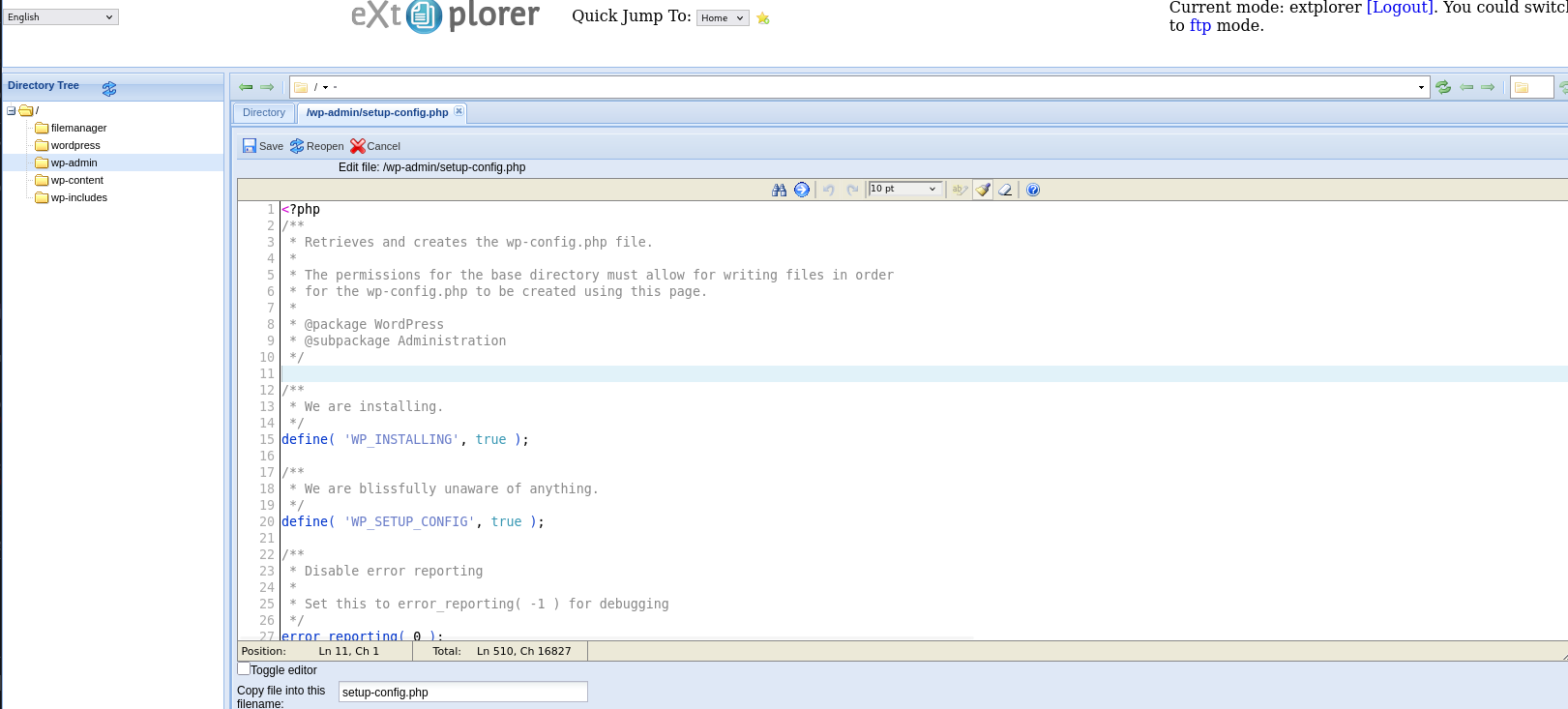This screenshot has width=1568, height=709.
Task: Click line 20 WP_SETUP_CONFIG code
Action: click(x=413, y=521)
